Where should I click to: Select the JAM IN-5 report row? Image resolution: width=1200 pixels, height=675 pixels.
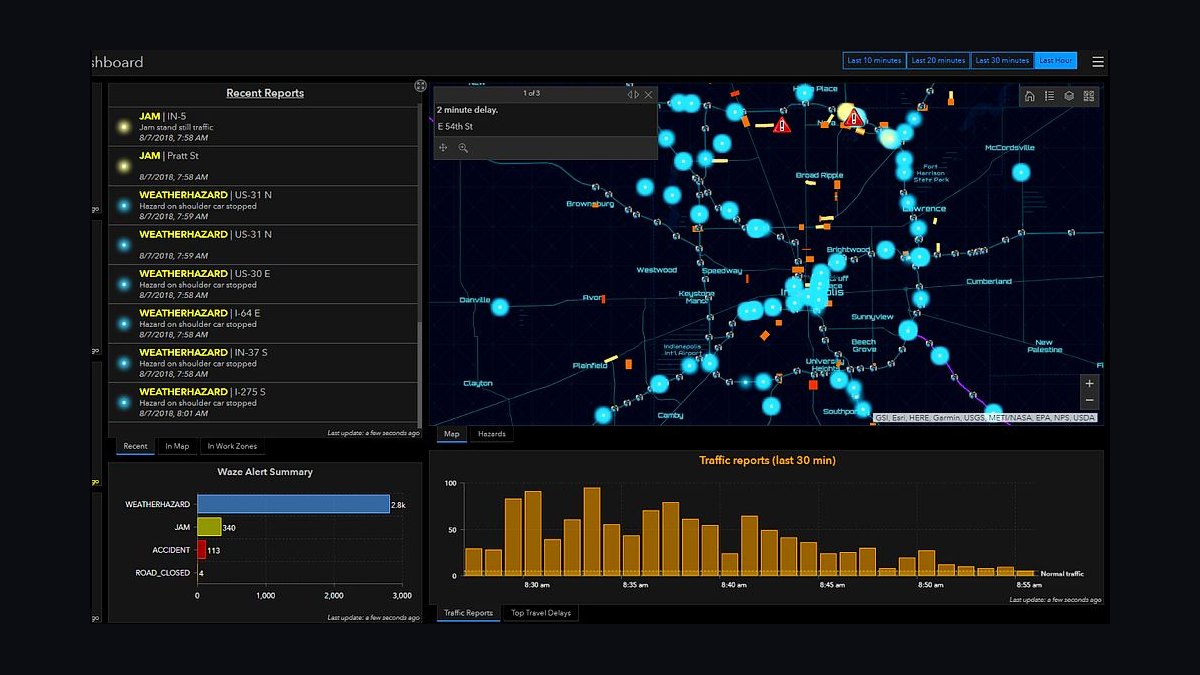(265, 127)
